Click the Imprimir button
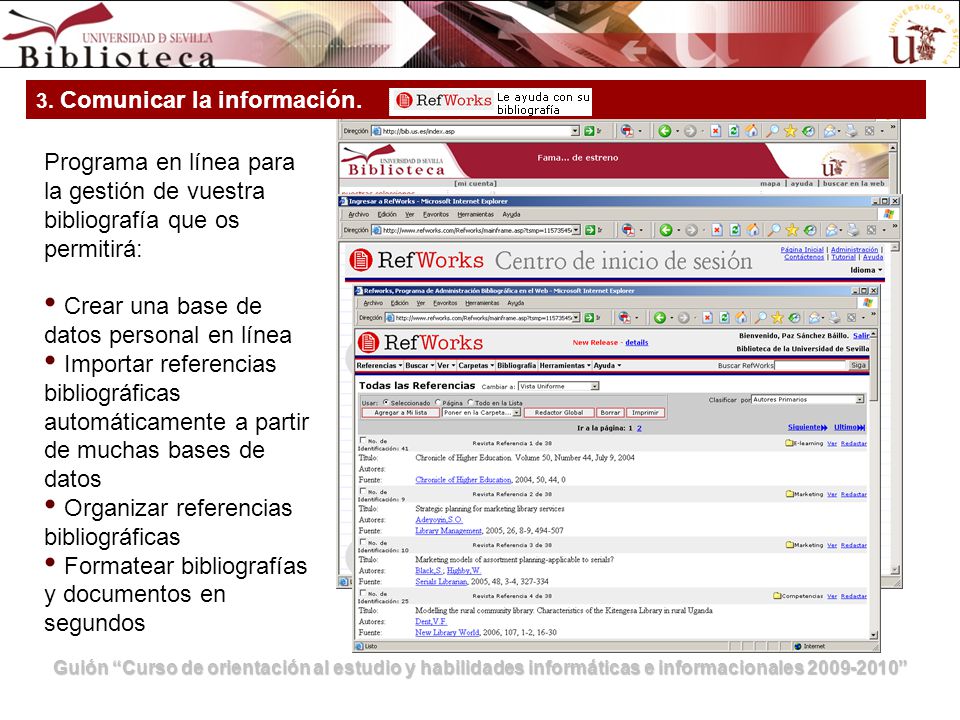 [x=645, y=413]
